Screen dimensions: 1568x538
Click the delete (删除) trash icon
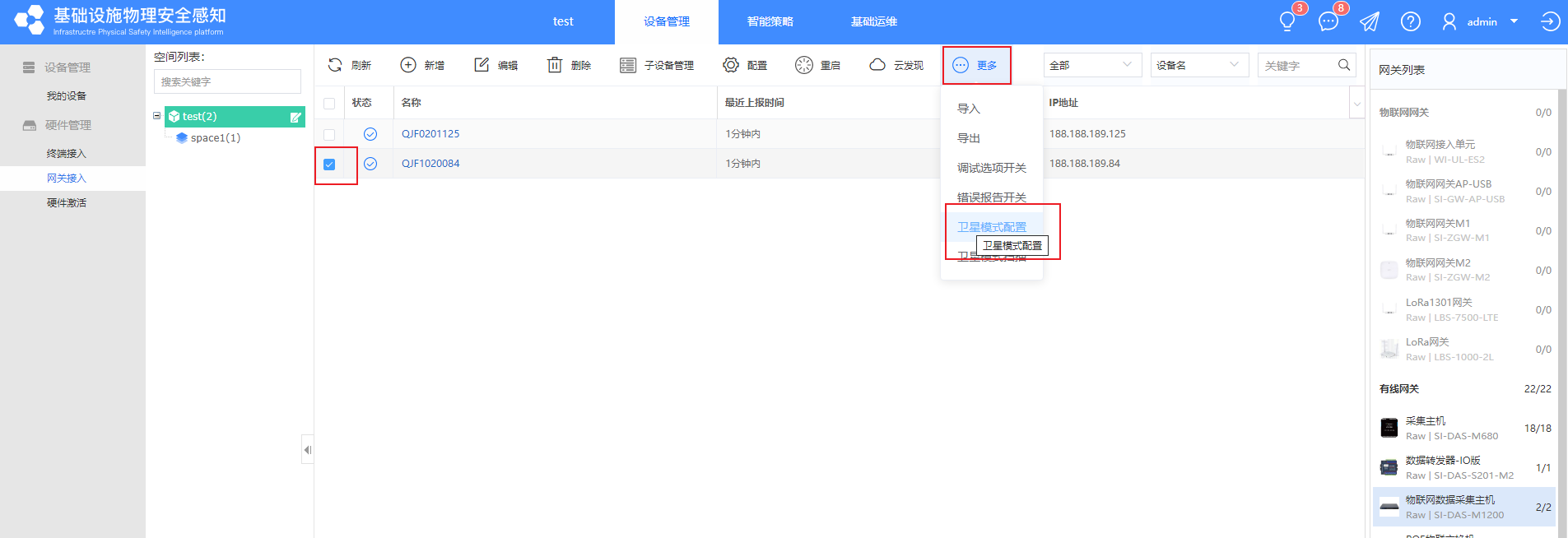[x=555, y=65]
